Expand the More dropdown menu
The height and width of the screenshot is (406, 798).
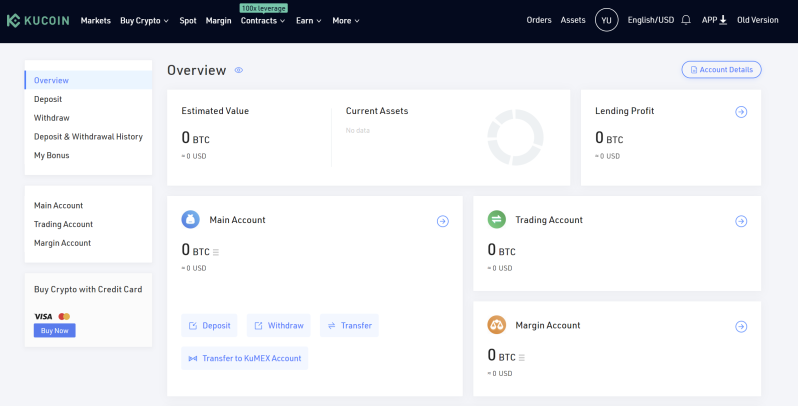[x=346, y=20]
